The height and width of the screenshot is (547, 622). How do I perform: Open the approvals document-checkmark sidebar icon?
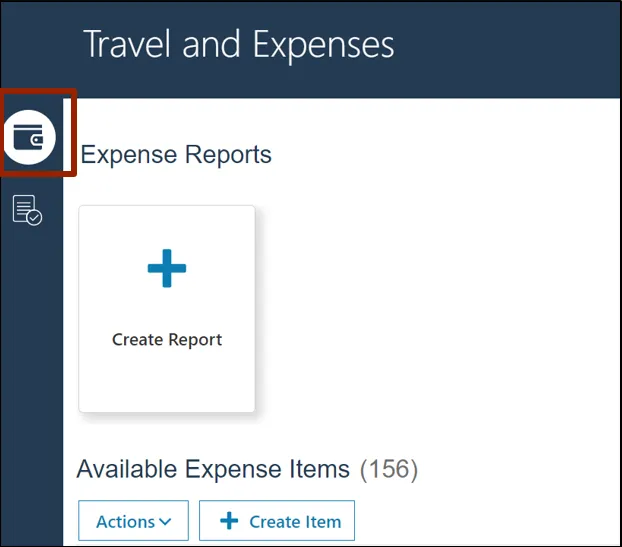point(27,210)
